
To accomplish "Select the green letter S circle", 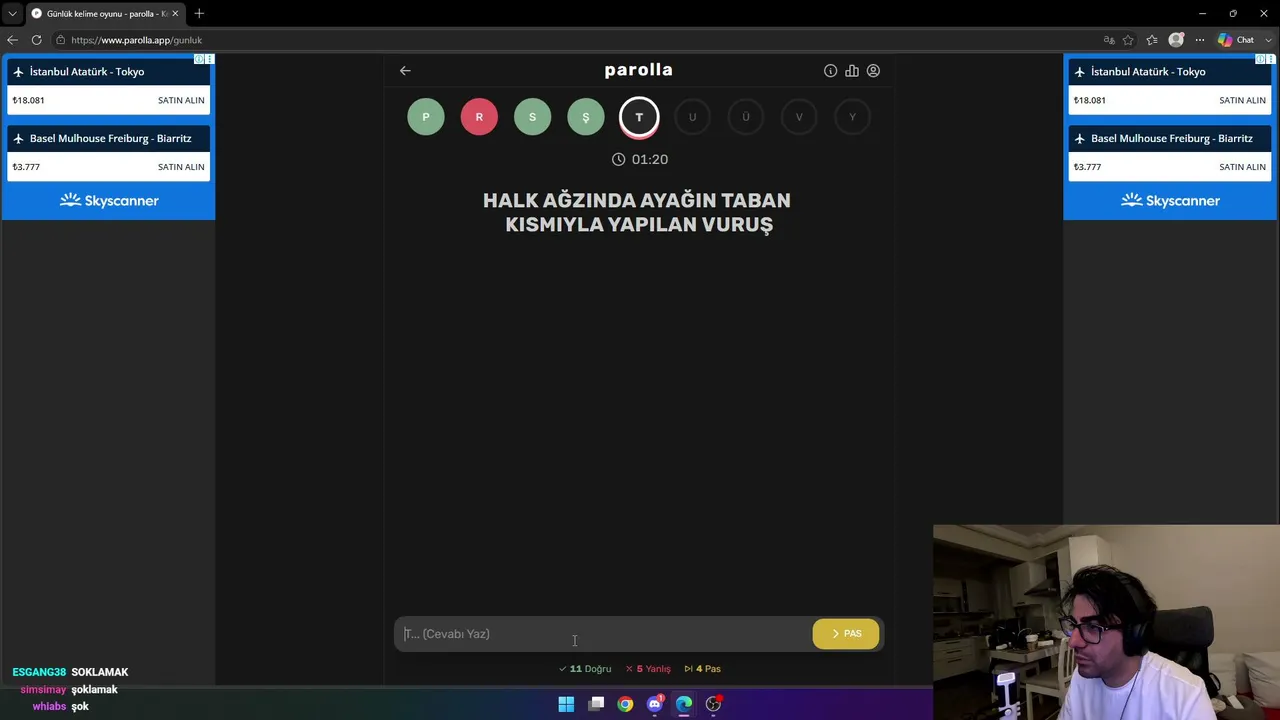I will [x=532, y=117].
